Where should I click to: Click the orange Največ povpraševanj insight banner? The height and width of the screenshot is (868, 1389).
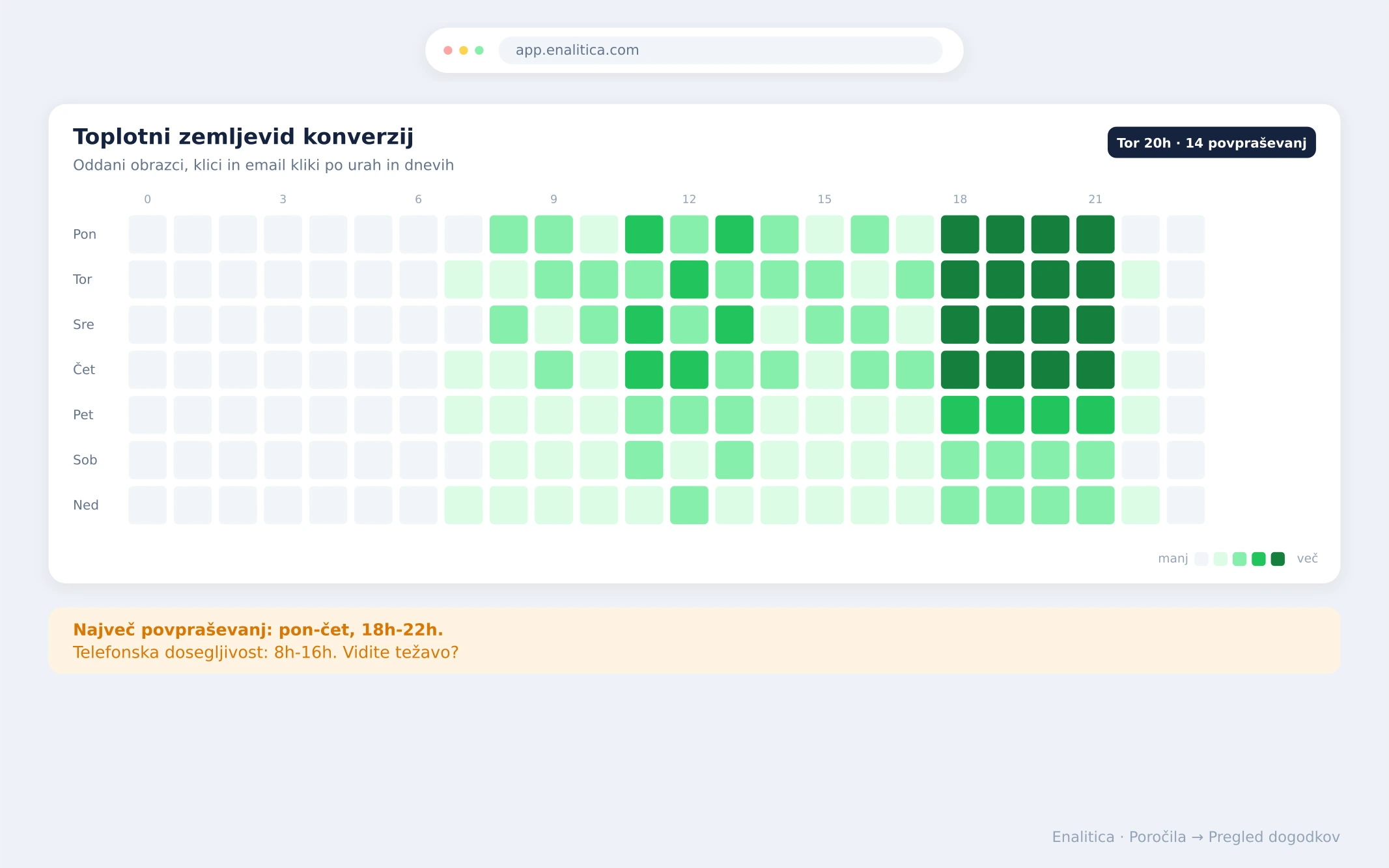click(694, 641)
